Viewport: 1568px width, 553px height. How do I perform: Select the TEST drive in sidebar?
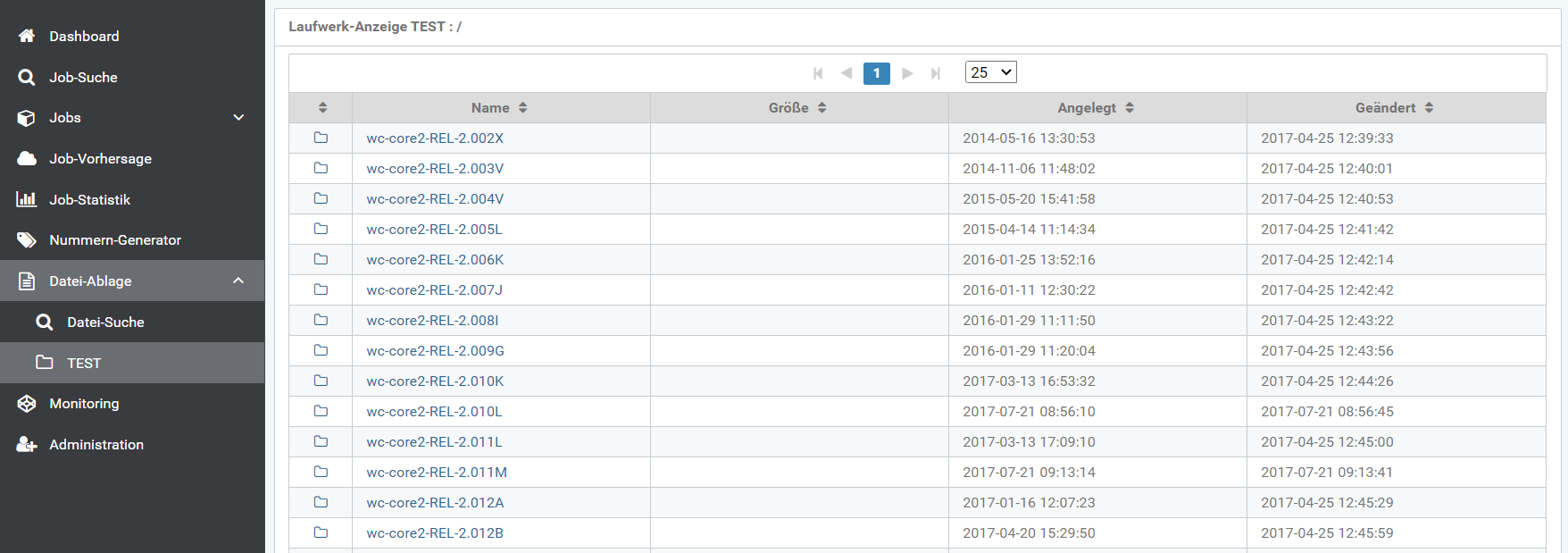[84, 364]
